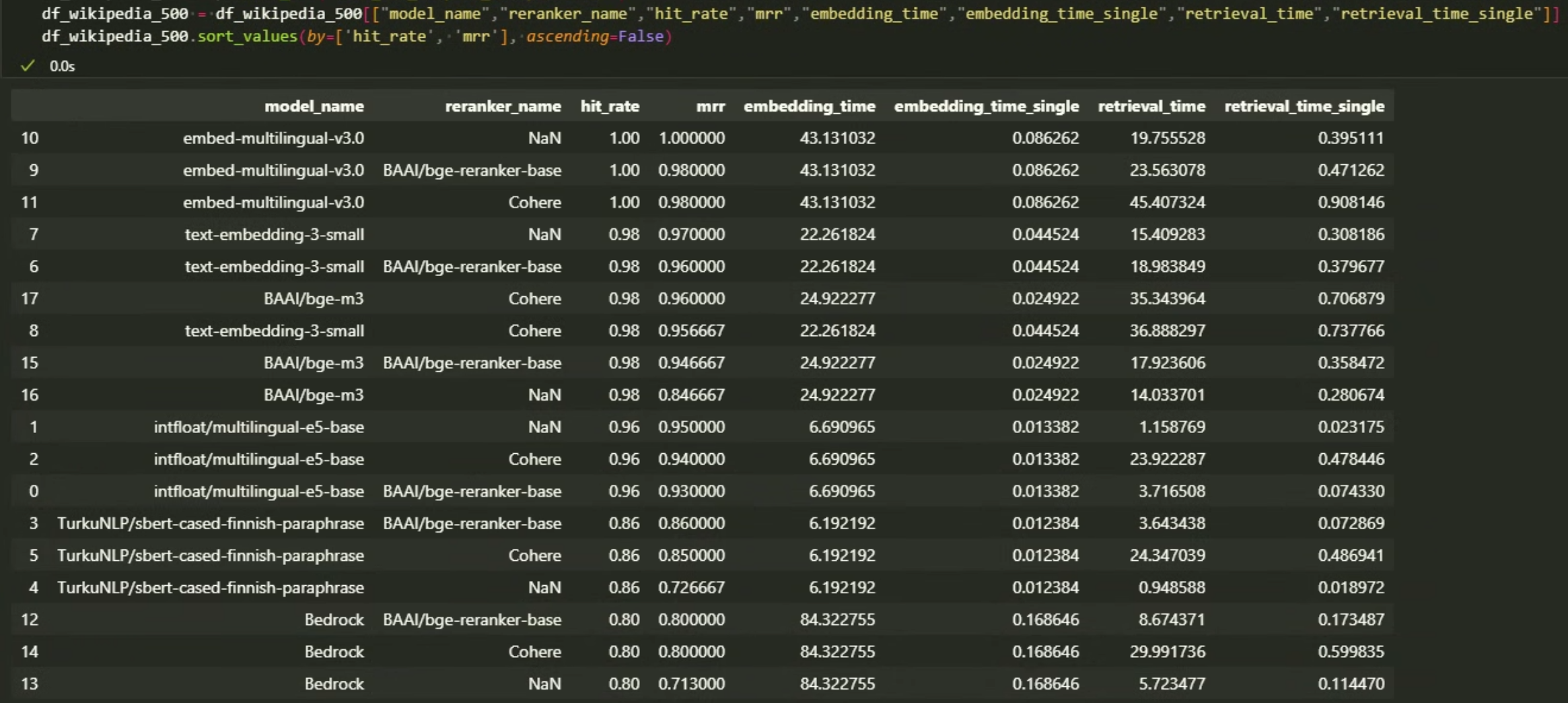Click mrr value 0.713000
This screenshot has width=1568, height=703.
coord(692,684)
